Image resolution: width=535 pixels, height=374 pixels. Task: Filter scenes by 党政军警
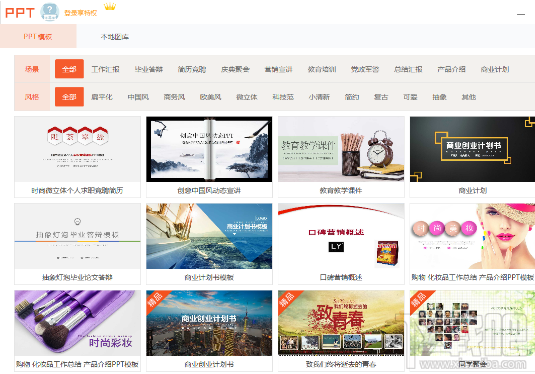click(365, 69)
